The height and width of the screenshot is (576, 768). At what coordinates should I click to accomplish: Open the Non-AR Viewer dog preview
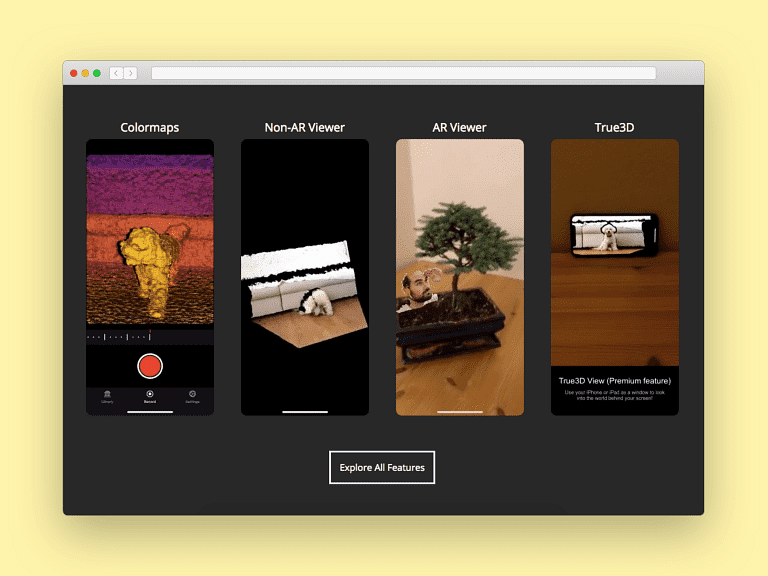pos(305,277)
